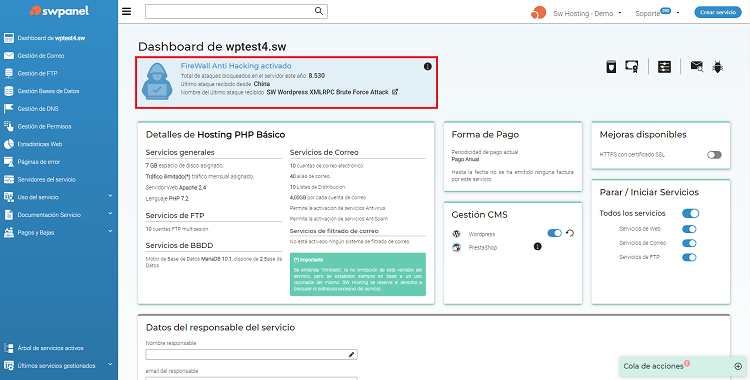Screen dimensions: 750x380
Task: Open the mail search toolbar icon
Action: tap(696, 67)
